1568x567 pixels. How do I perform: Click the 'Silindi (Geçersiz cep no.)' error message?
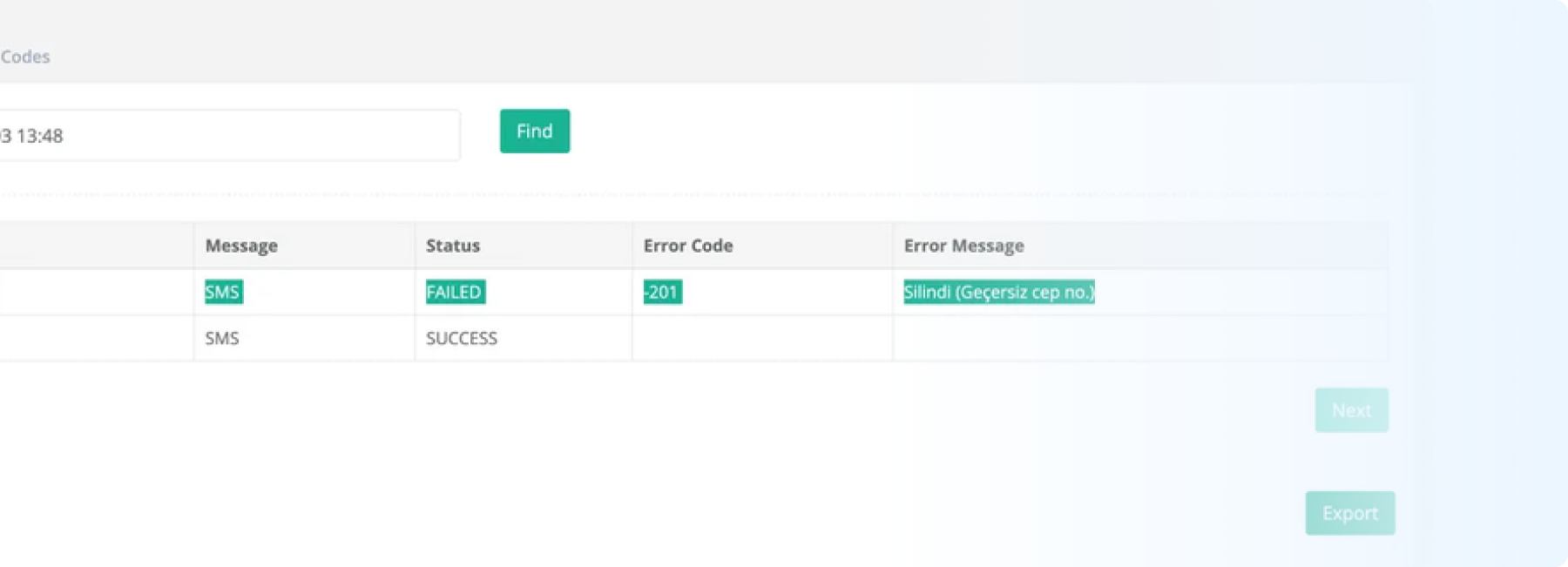(x=998, y=292)
